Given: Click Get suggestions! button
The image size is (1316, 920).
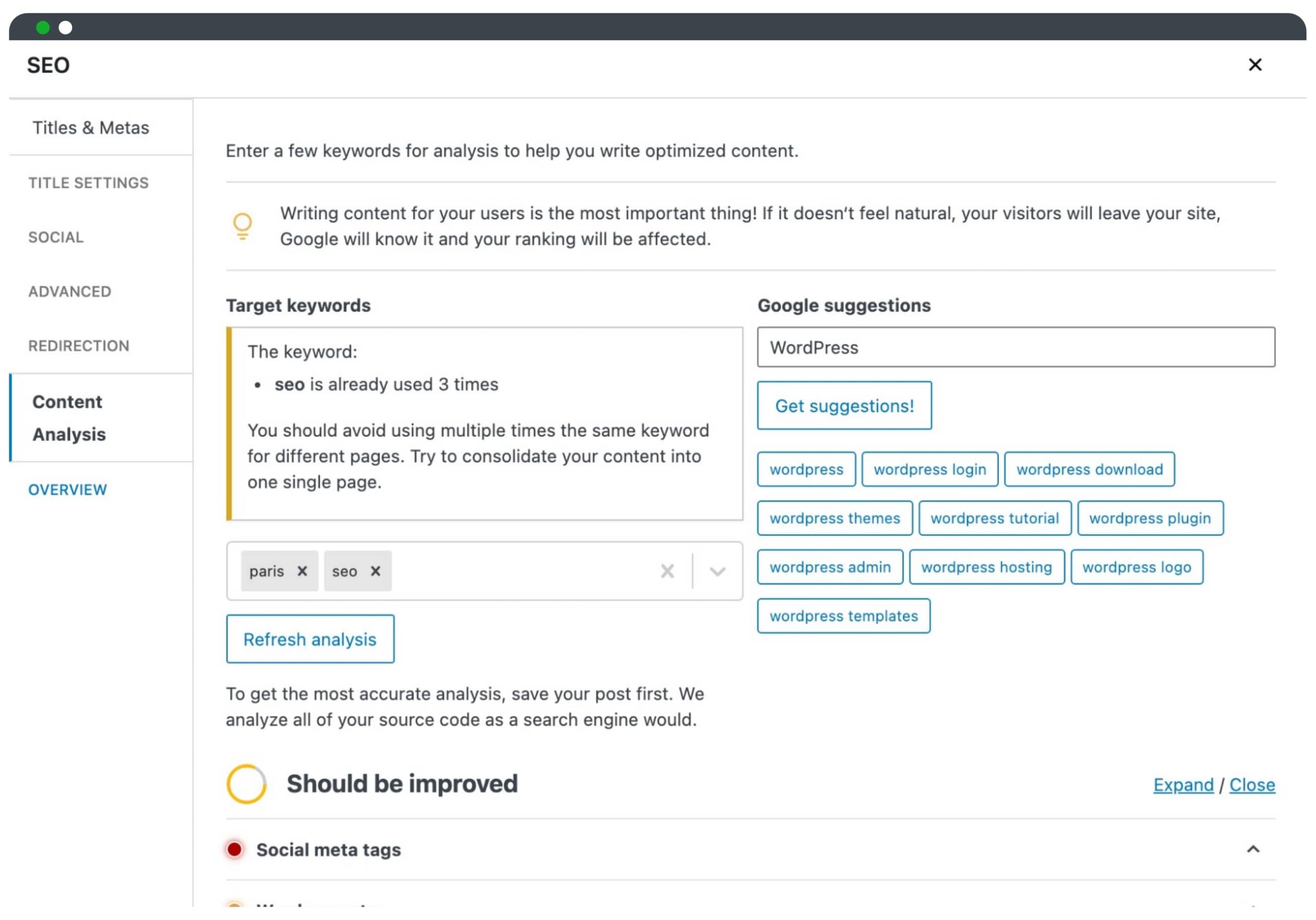Looking at the screenshot, I should point(844,405).
